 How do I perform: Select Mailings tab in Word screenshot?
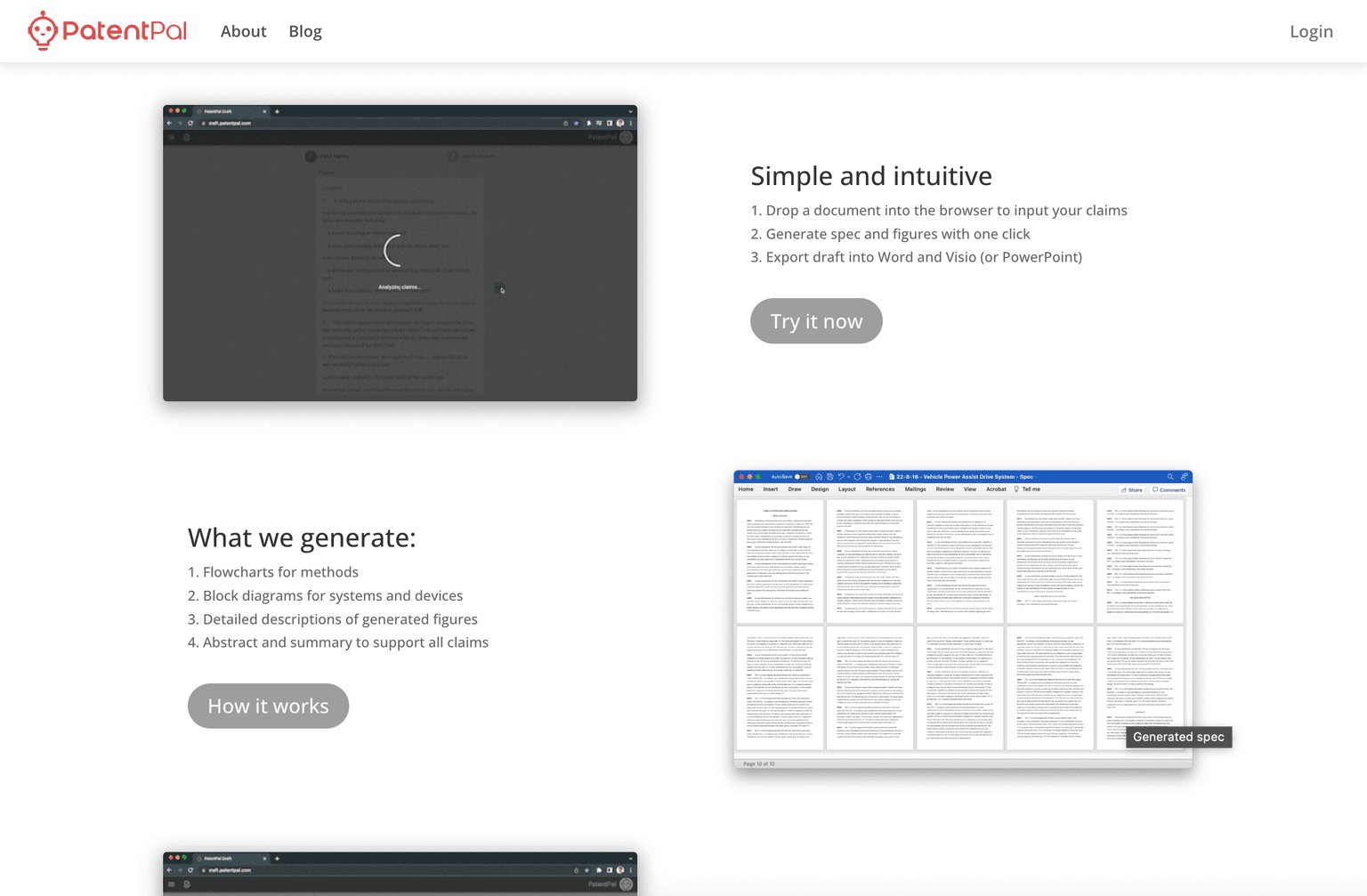[915, 489]
